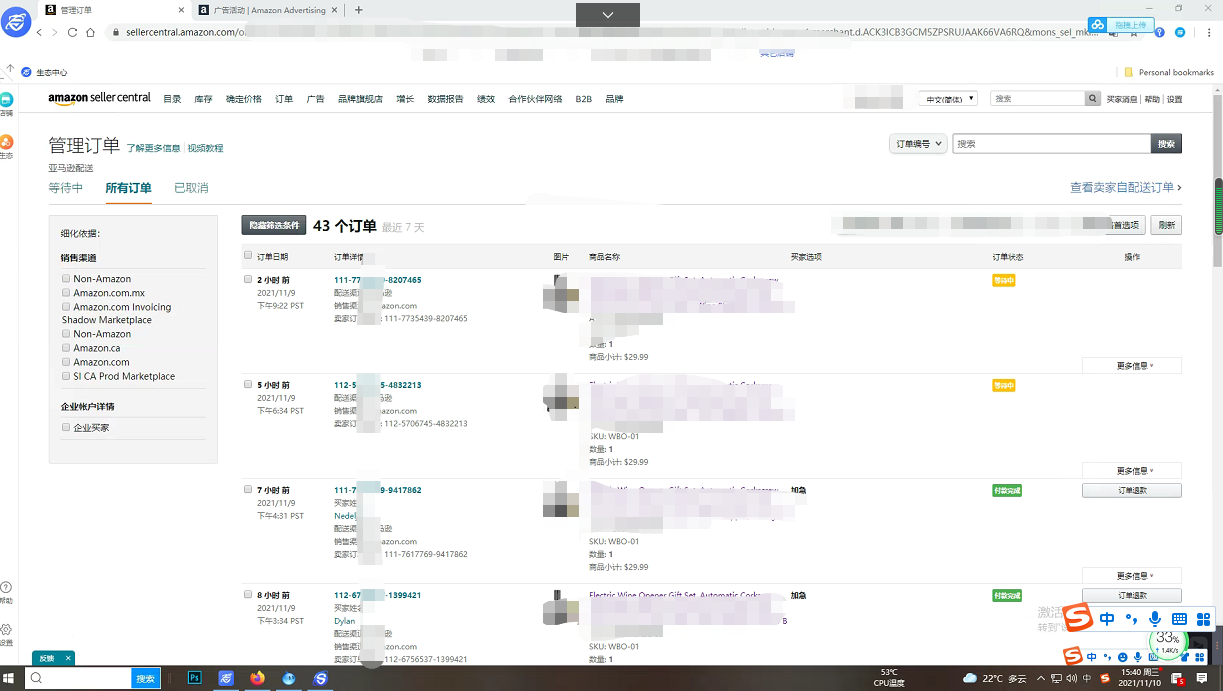The width and height of the screenshot is (1223, 691).
Task: Click the blue key extension icon
Action: point(1160,32)
